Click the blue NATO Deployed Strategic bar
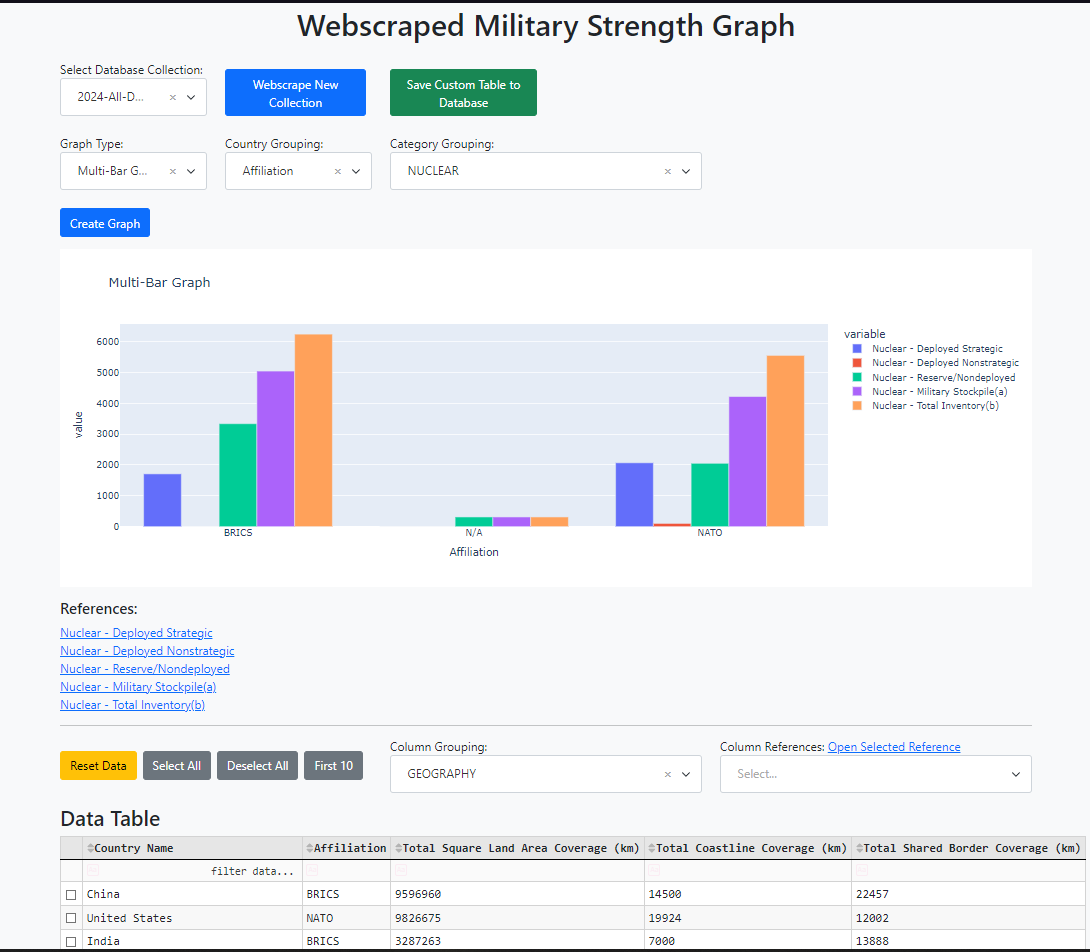The width and height of the screenshot is (1090, 952). [635, 494]
